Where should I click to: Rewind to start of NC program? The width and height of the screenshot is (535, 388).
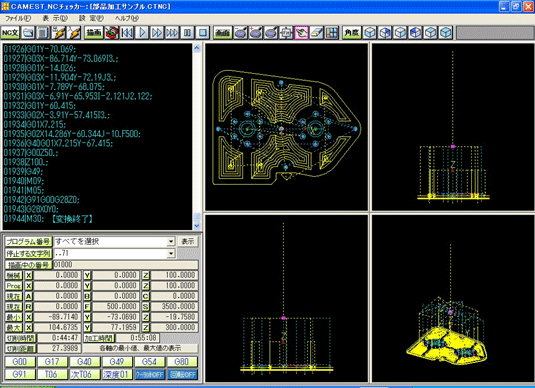click(127, 33)
